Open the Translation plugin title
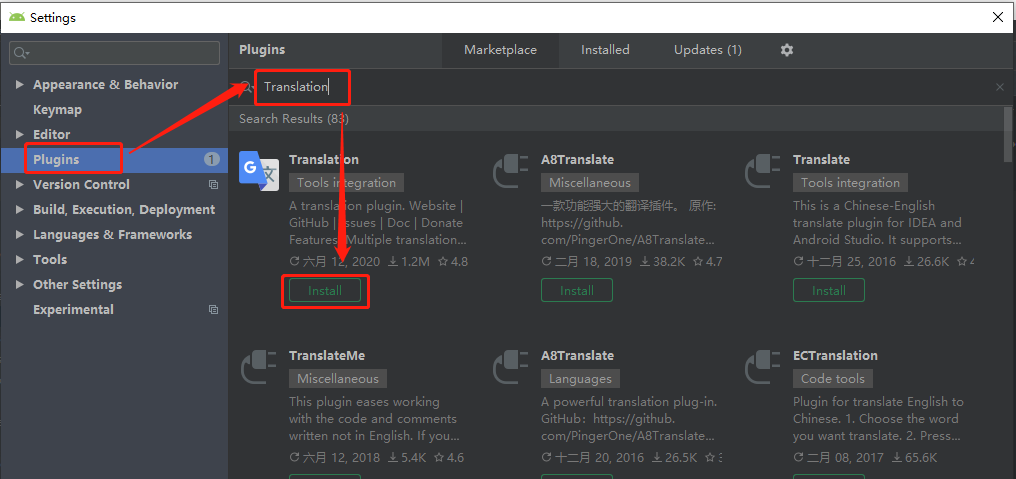 point(323,159)
